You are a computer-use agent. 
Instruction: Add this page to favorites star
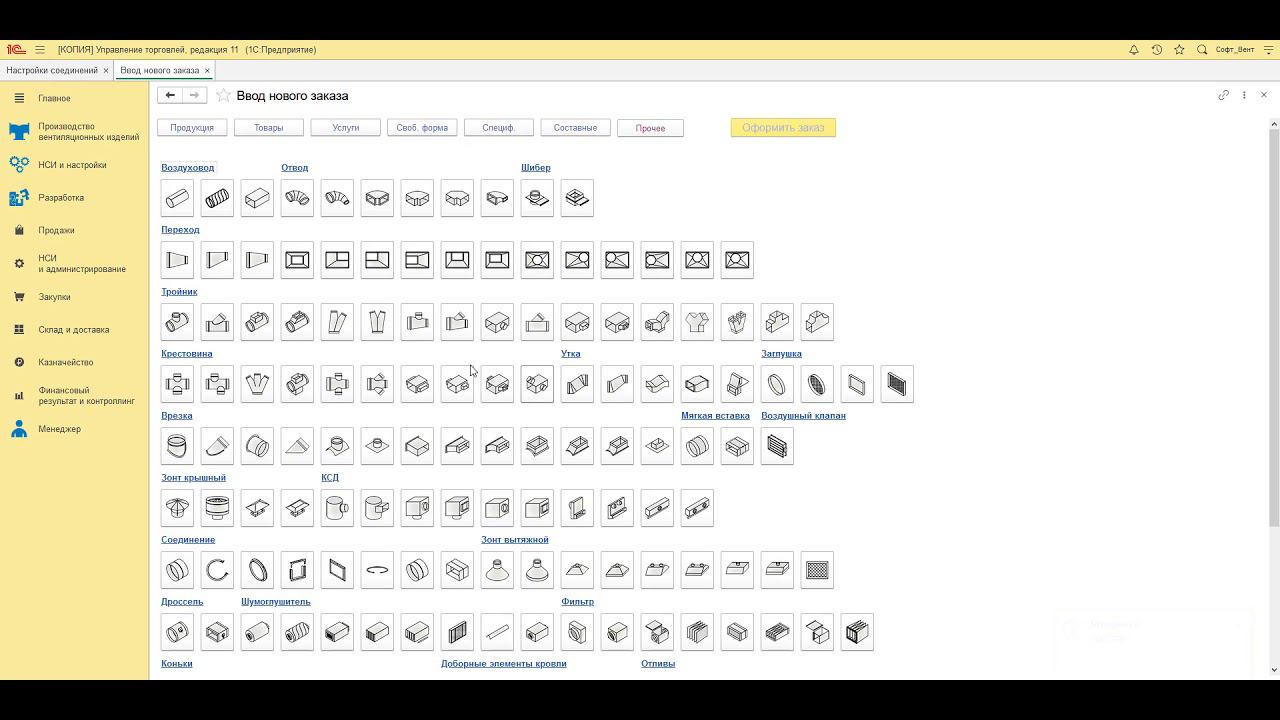(x=224, y=95)
